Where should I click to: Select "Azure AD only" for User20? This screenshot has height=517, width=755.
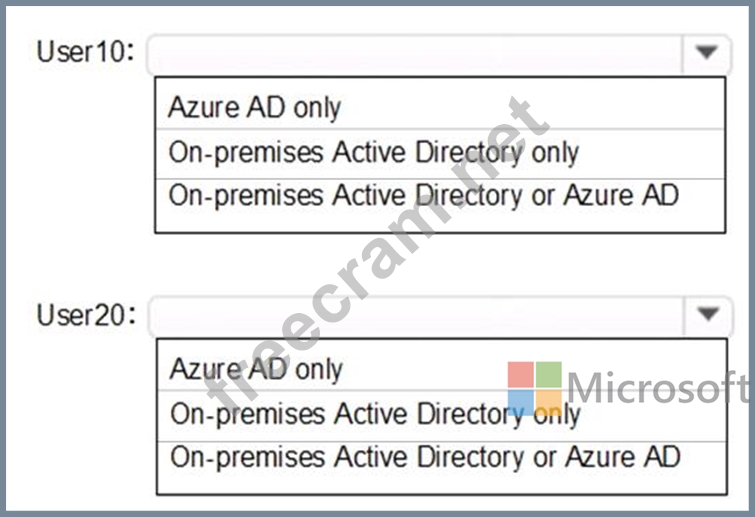tap(442, 369)
